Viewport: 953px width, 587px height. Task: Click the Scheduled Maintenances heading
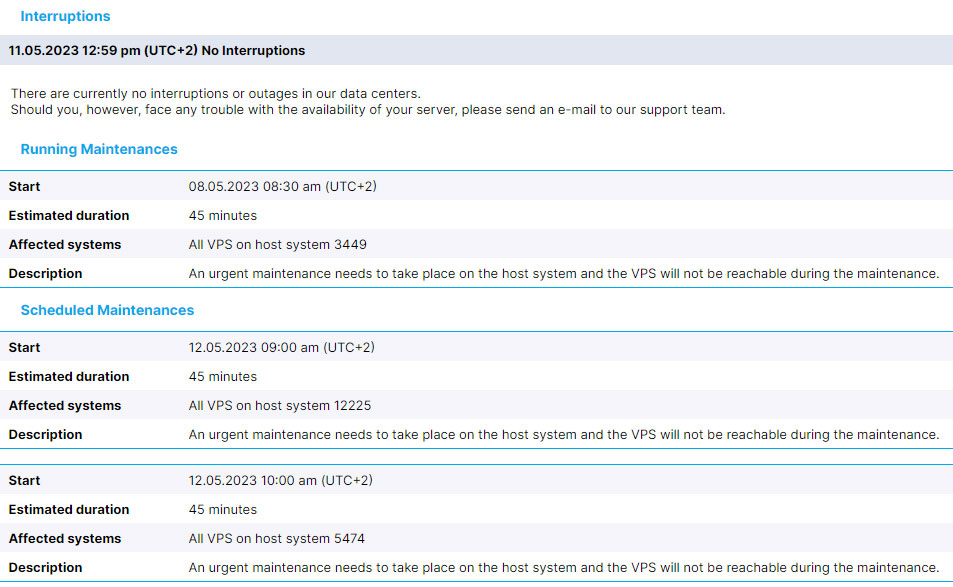[108, 311]
